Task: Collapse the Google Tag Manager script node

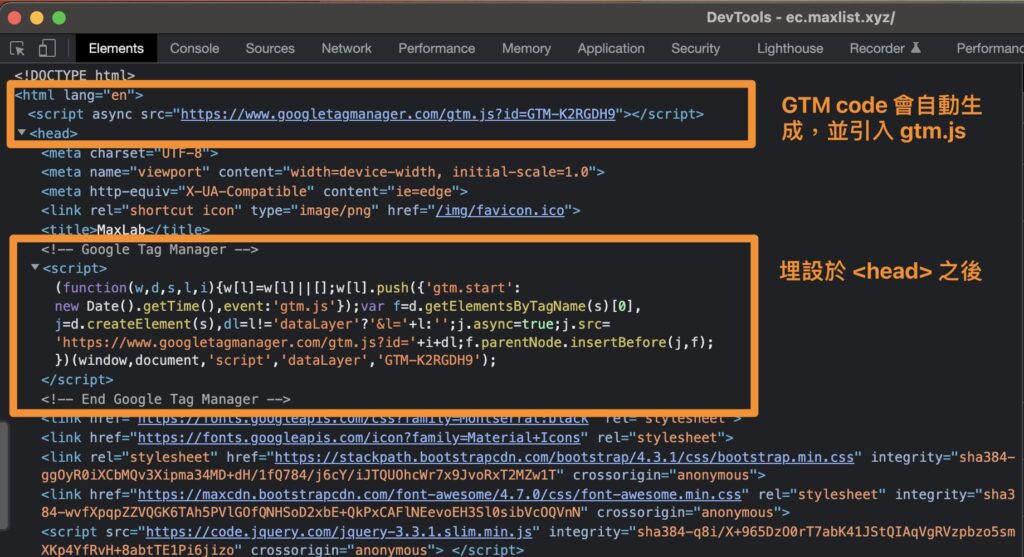Action: tap(35, 268)
